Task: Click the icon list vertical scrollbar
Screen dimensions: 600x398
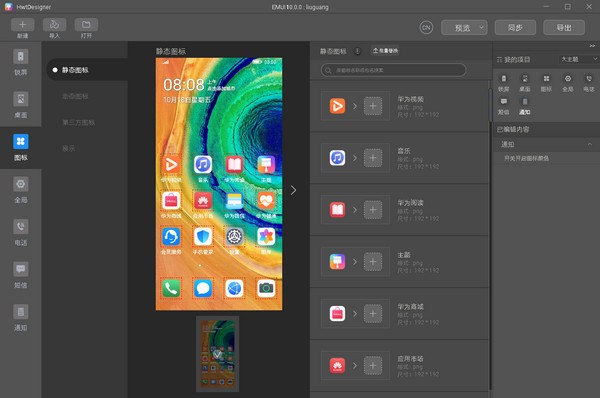Action: (x=490, y=105)
